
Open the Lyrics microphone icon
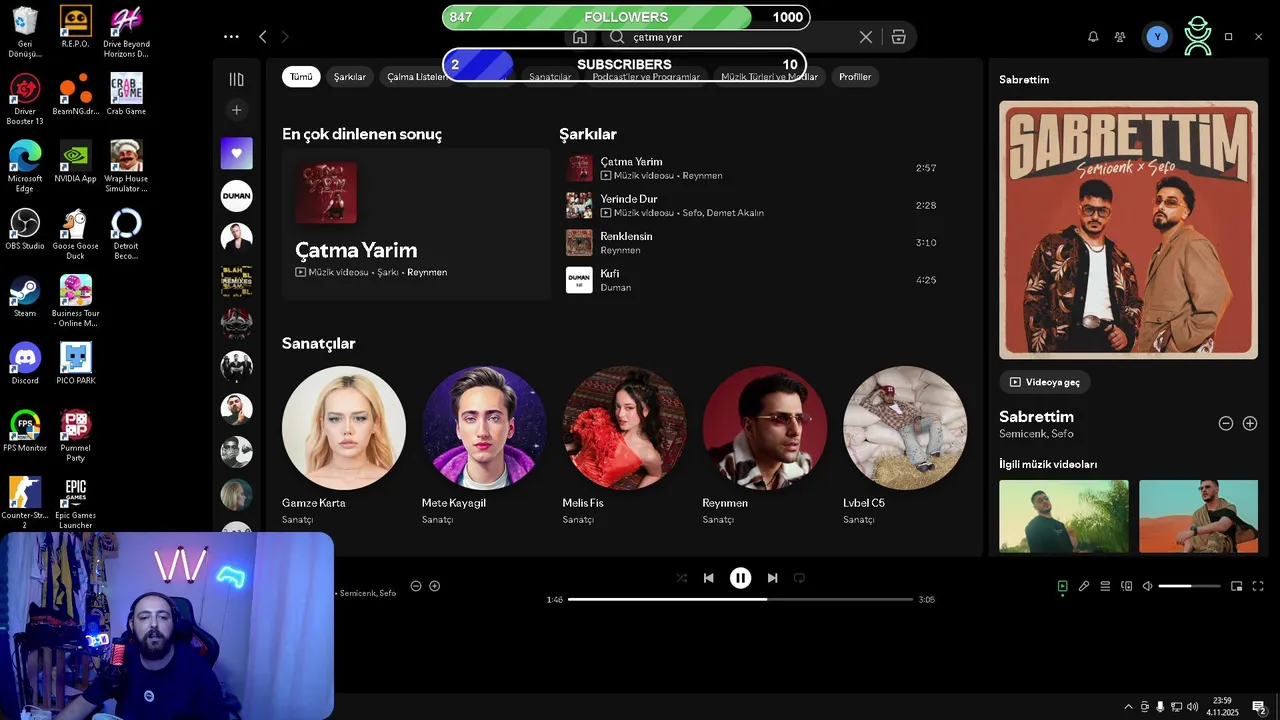tap(1084, 586)
